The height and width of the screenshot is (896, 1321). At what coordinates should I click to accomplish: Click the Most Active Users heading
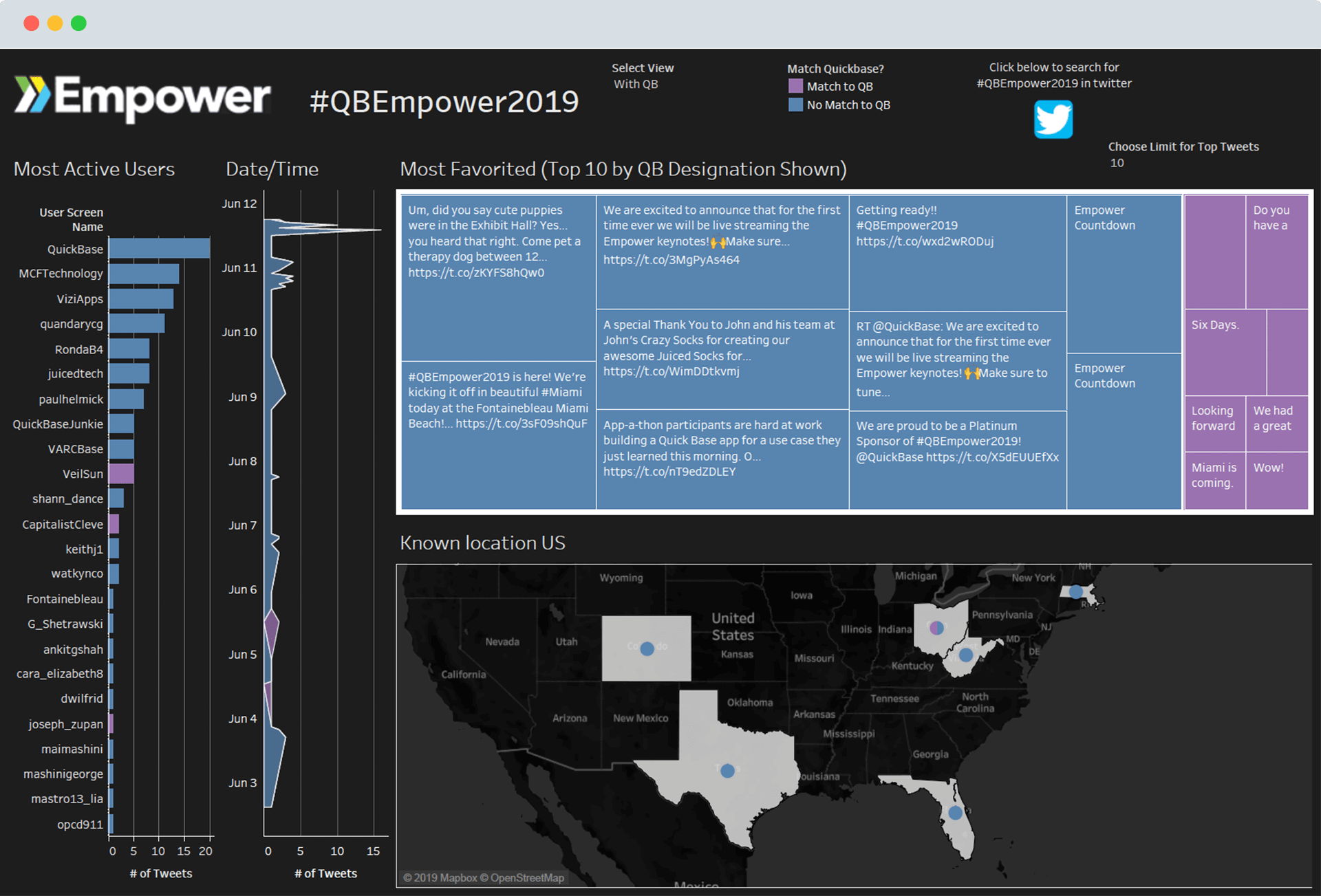94,169
